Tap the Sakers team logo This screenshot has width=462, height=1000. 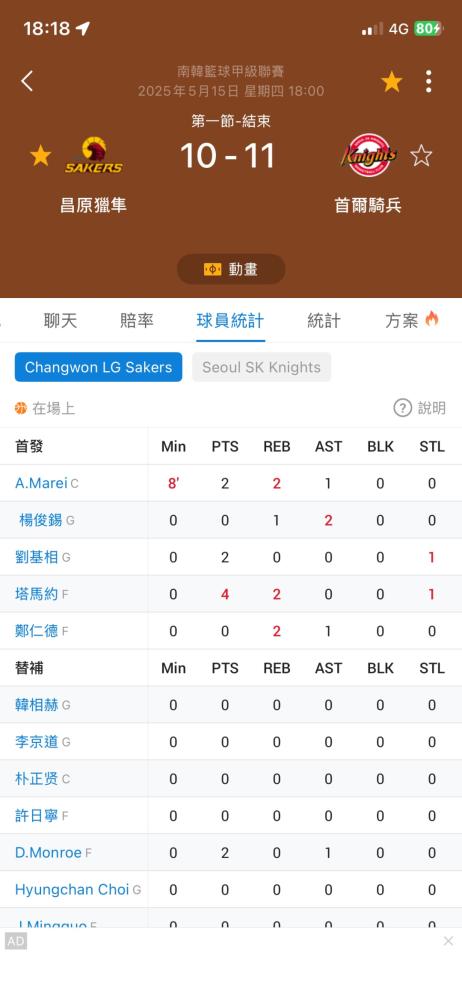94,156
